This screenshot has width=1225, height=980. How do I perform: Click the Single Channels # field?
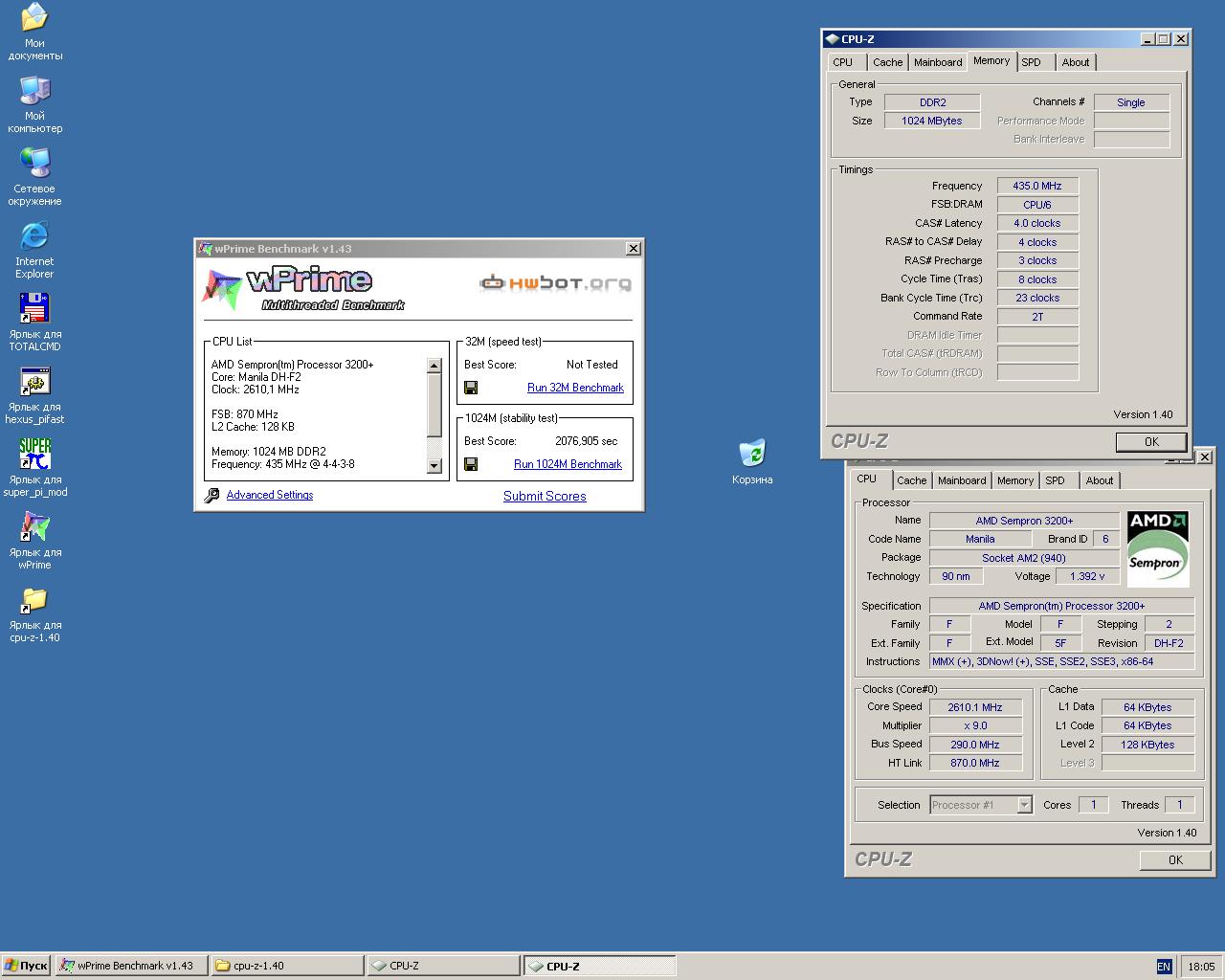click(x=1131, y=102)
